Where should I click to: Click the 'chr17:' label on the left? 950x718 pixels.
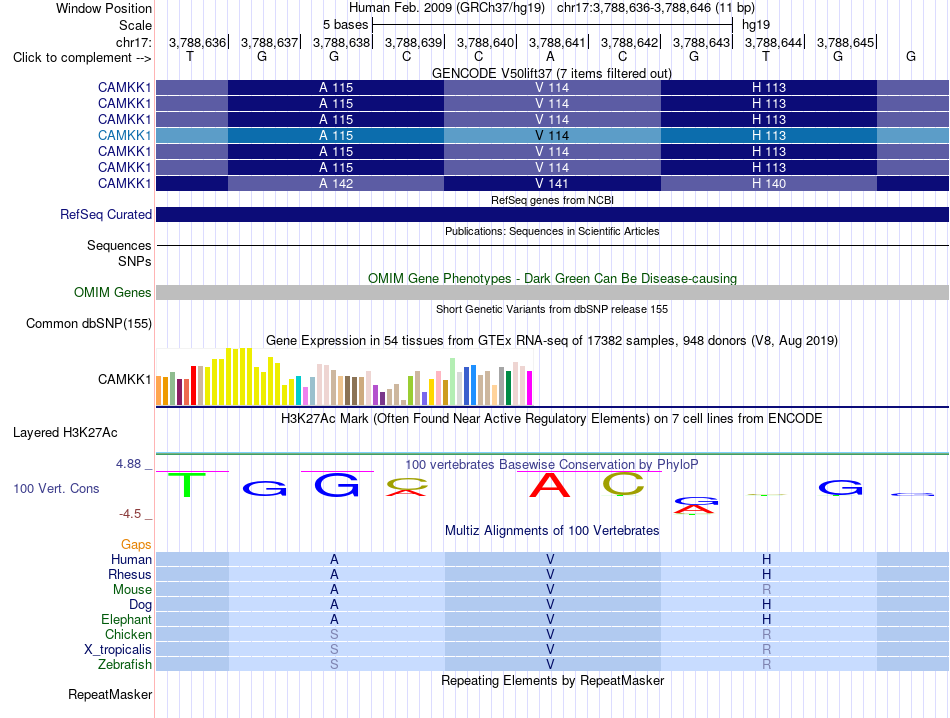tap(133, 42)
